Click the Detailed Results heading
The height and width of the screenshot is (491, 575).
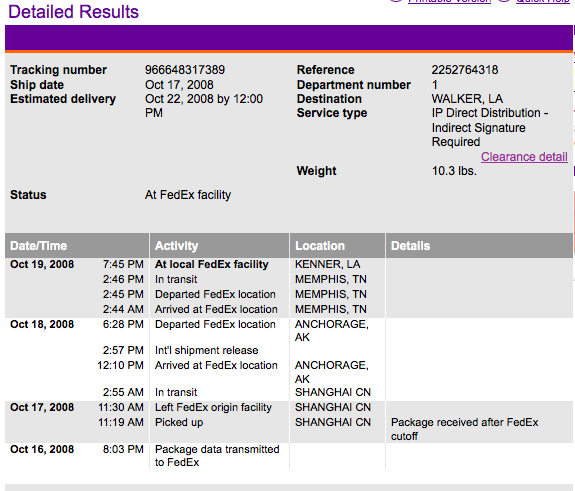click(73, 12)
